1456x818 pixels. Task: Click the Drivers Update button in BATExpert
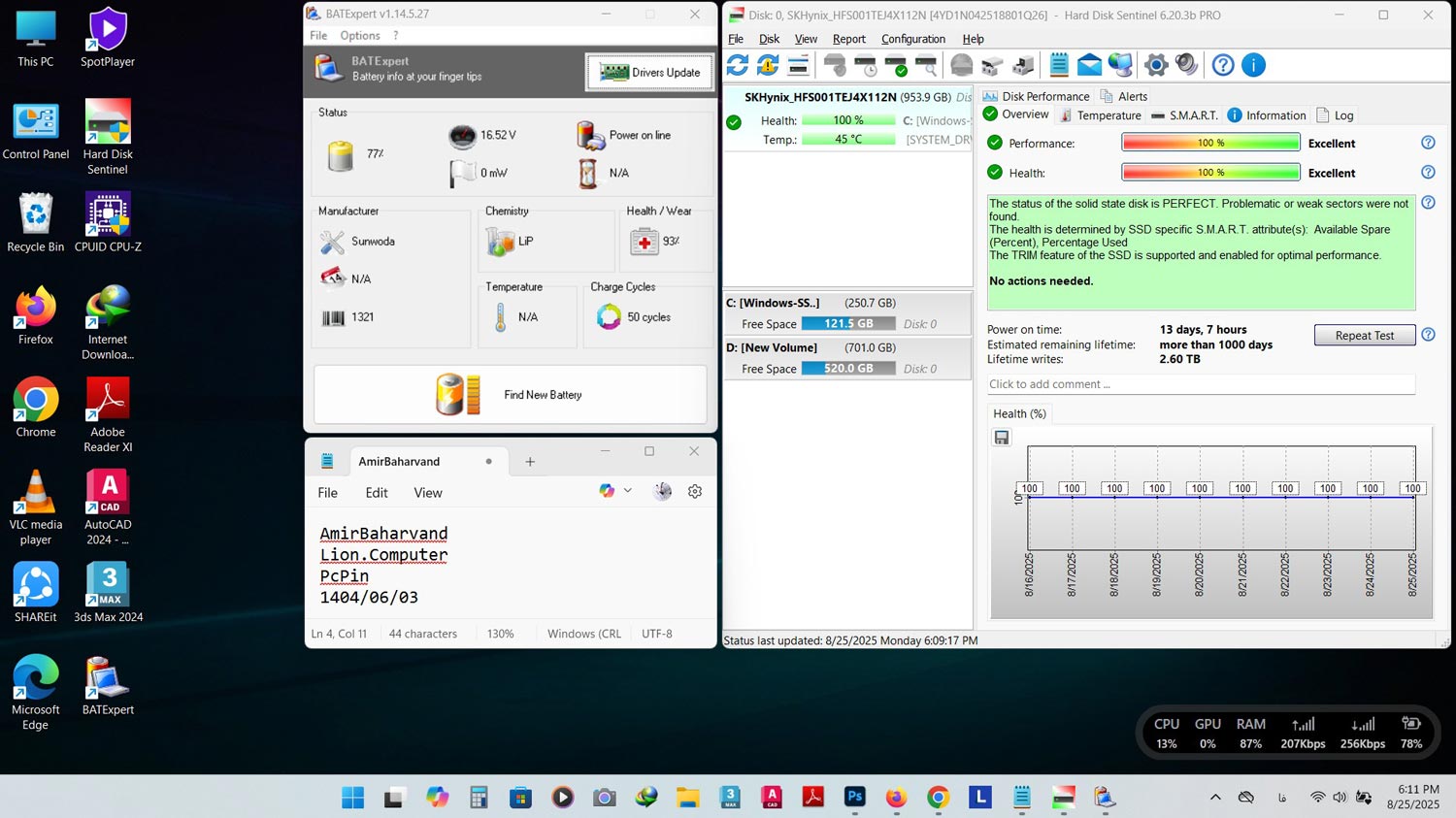649,72
